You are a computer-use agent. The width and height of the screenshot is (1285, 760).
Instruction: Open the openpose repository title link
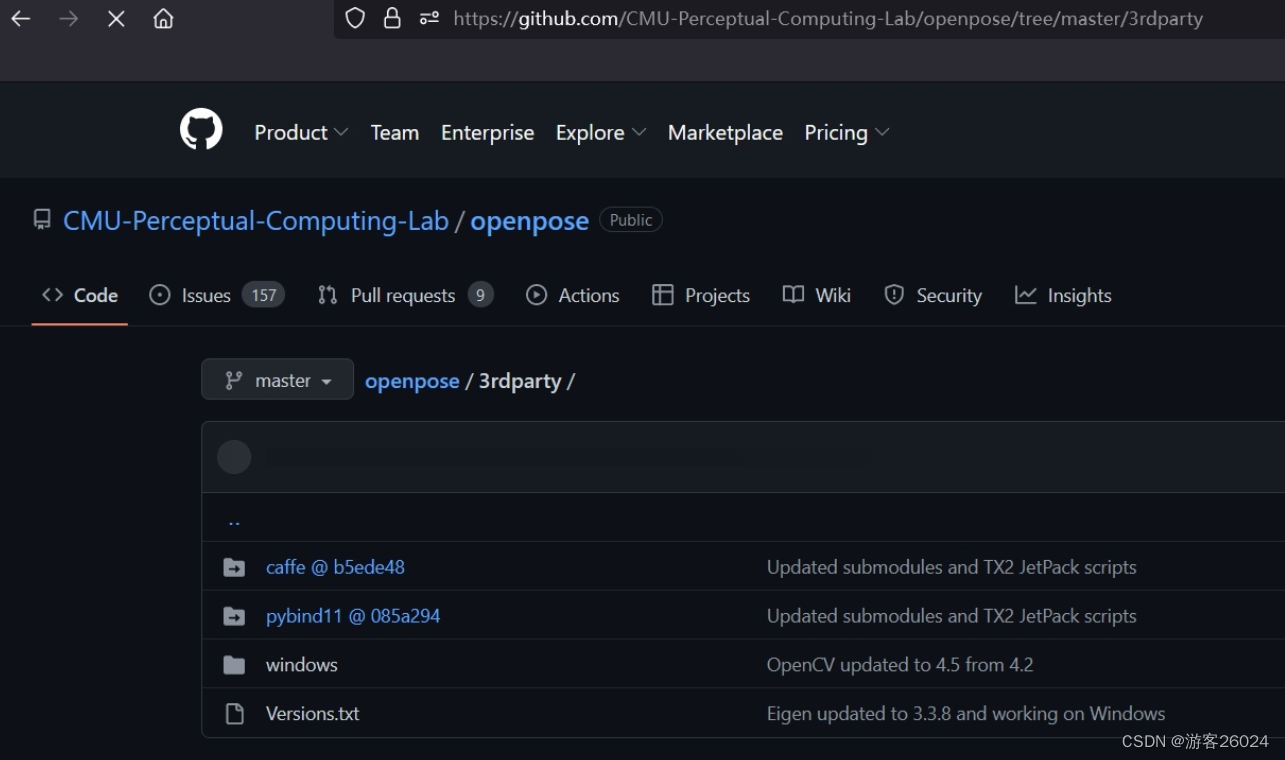coord(529,221)
